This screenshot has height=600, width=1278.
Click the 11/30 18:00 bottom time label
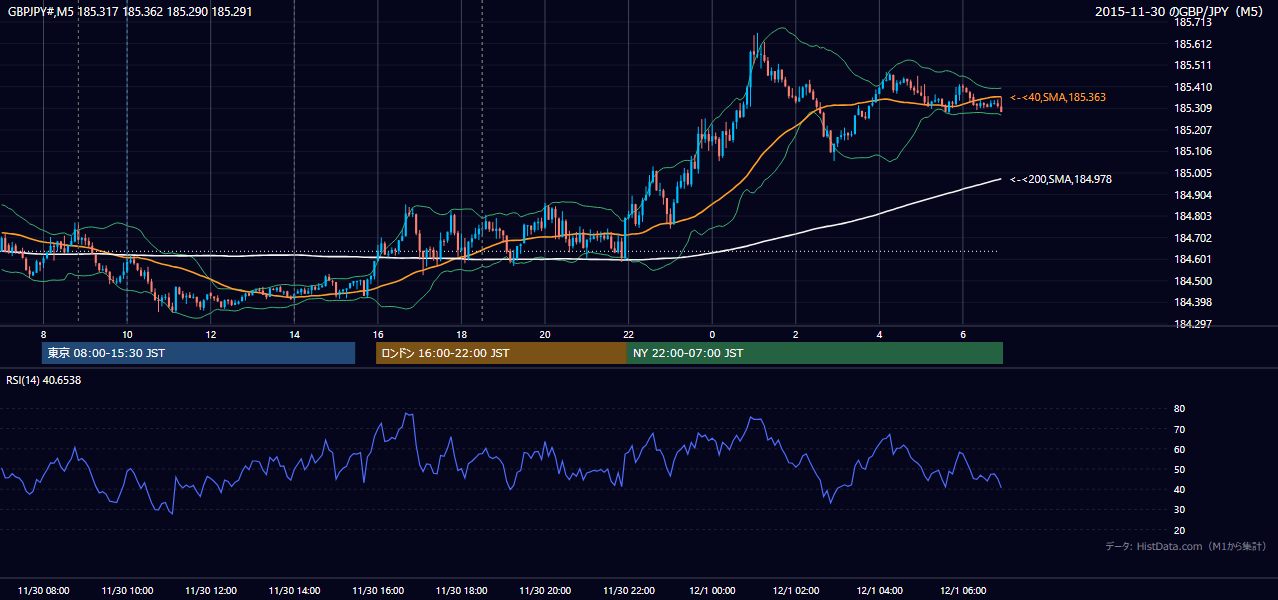(x=461, y=591)
